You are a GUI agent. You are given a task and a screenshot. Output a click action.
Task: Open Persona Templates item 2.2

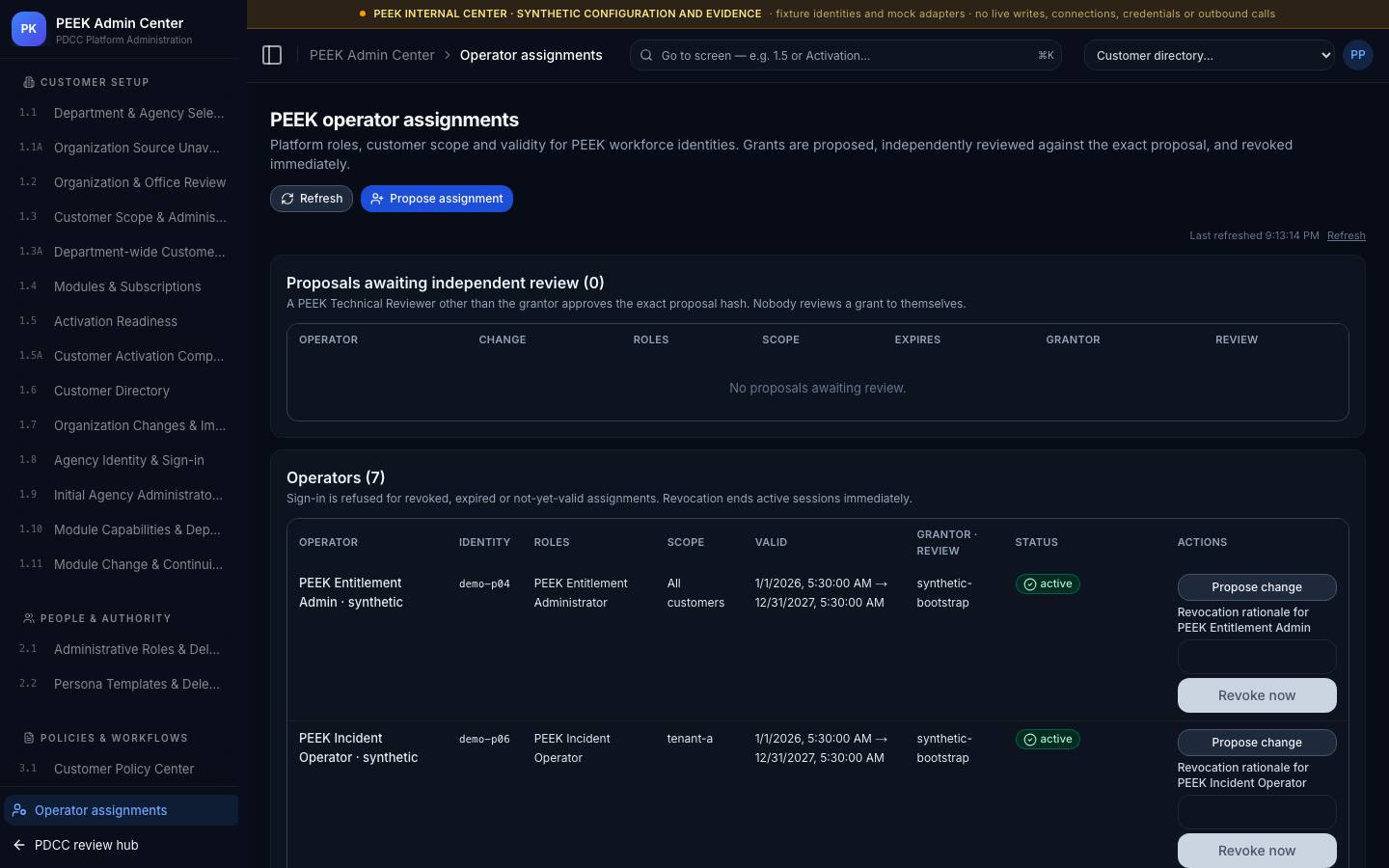[122, 684]
